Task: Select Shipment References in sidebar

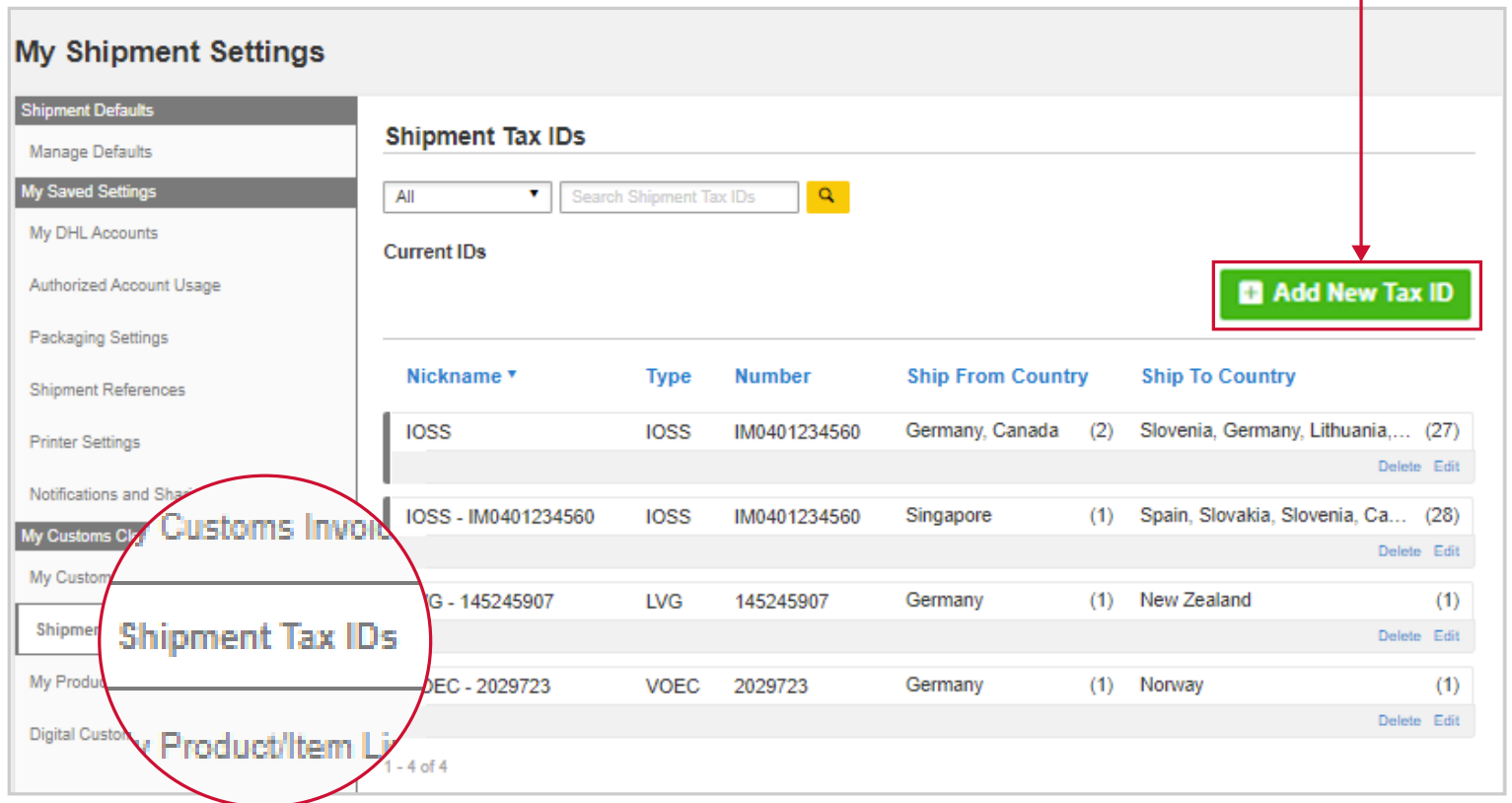Action: (108, 390)
